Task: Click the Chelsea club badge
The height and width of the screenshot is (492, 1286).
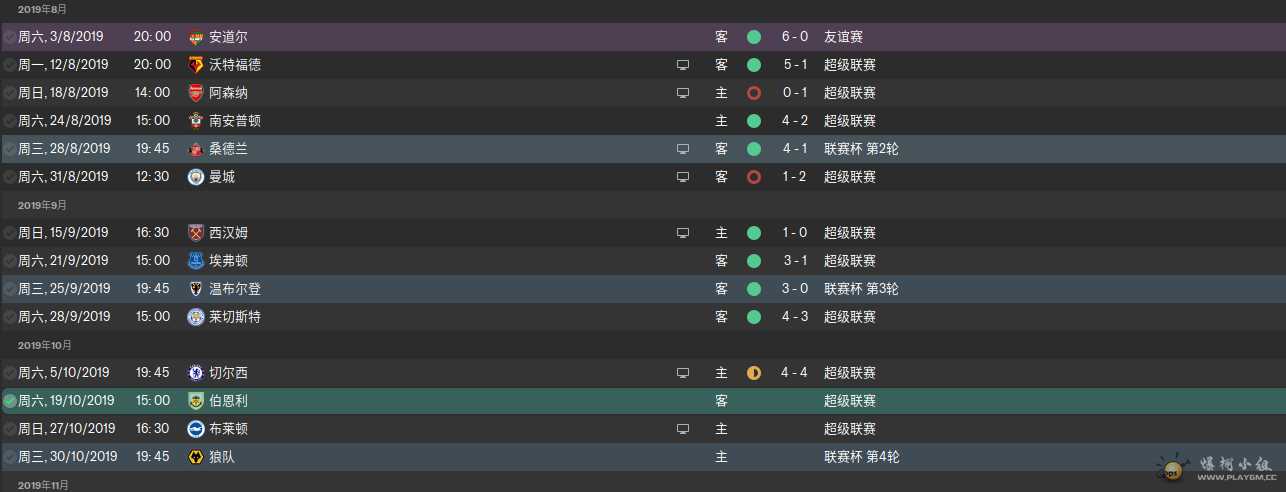Action: click(196, 373)
